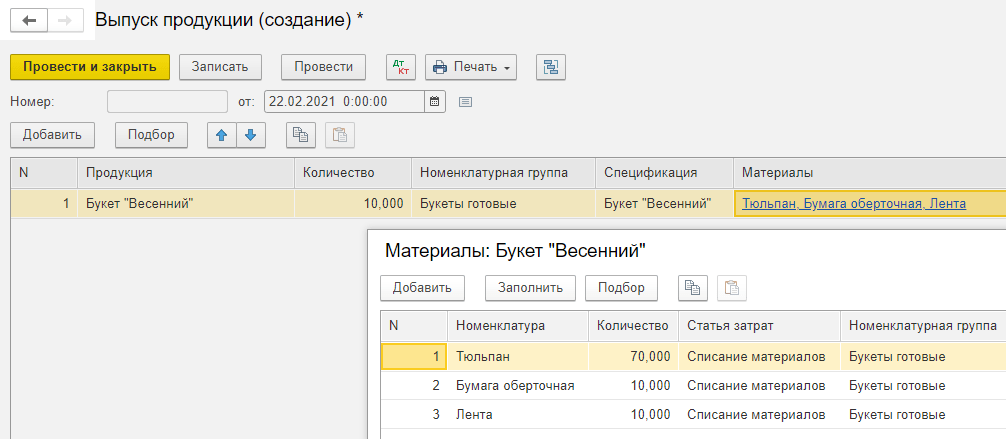Click the Записать button
The width and height of the screenshot is (1006, 439).
click(x=220, y=67)
